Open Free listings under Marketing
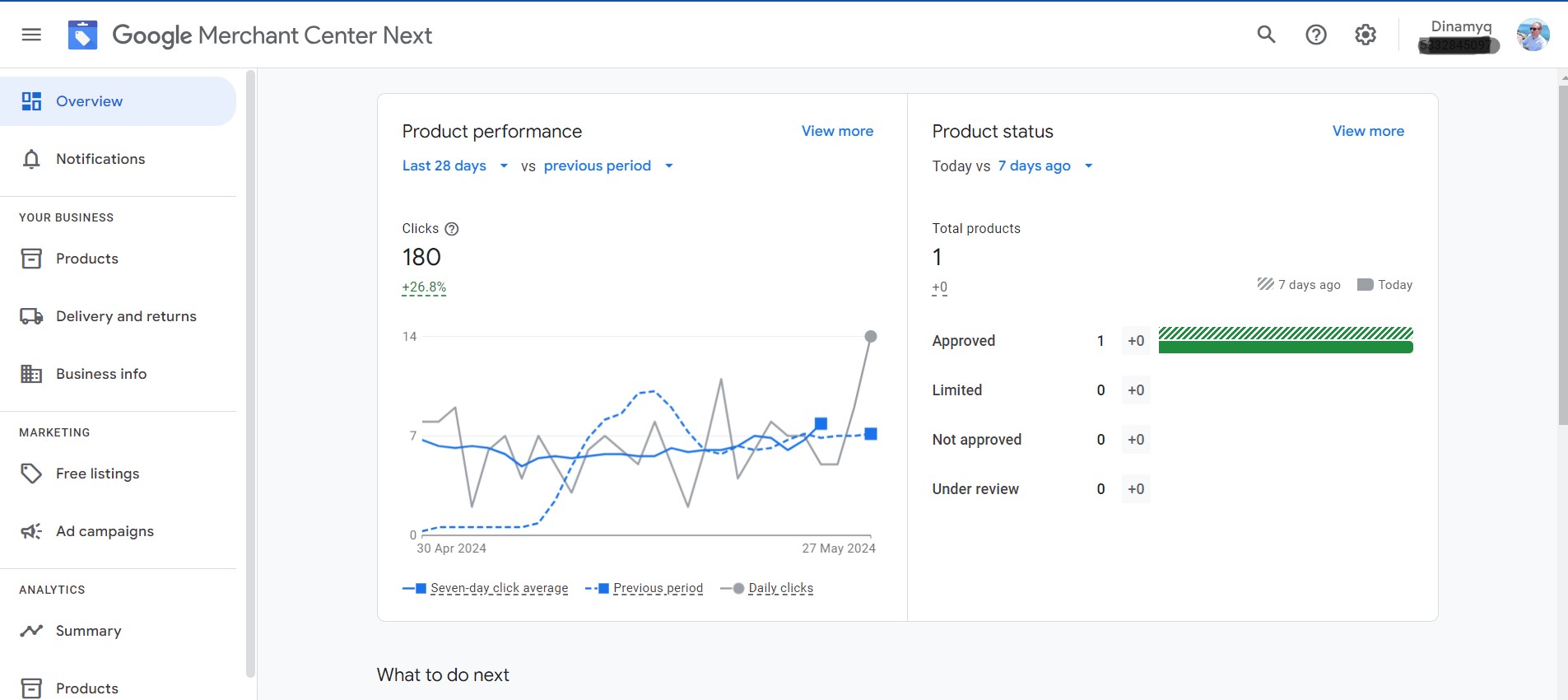Screen dimensions: 1568x700 point(118,474)
